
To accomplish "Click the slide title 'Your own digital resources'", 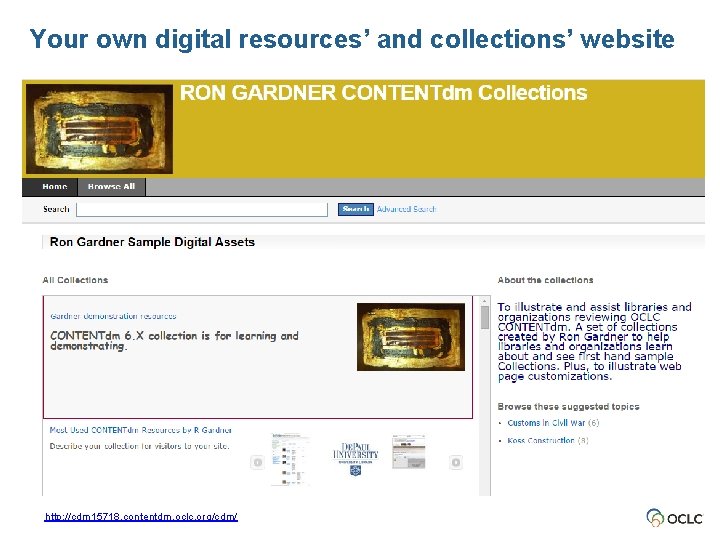I will 352,39.
